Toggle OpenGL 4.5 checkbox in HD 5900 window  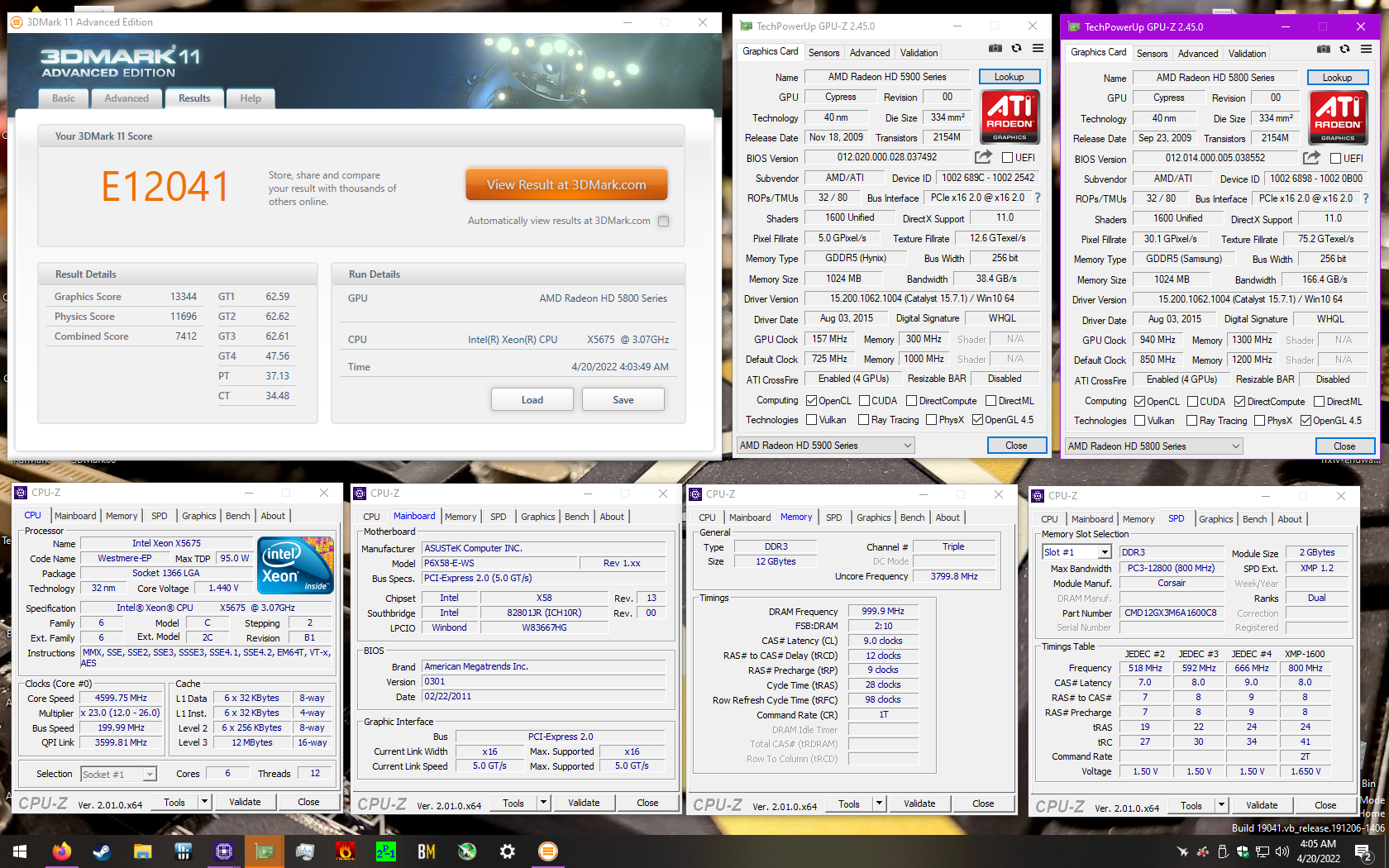[x=977, y=420]
